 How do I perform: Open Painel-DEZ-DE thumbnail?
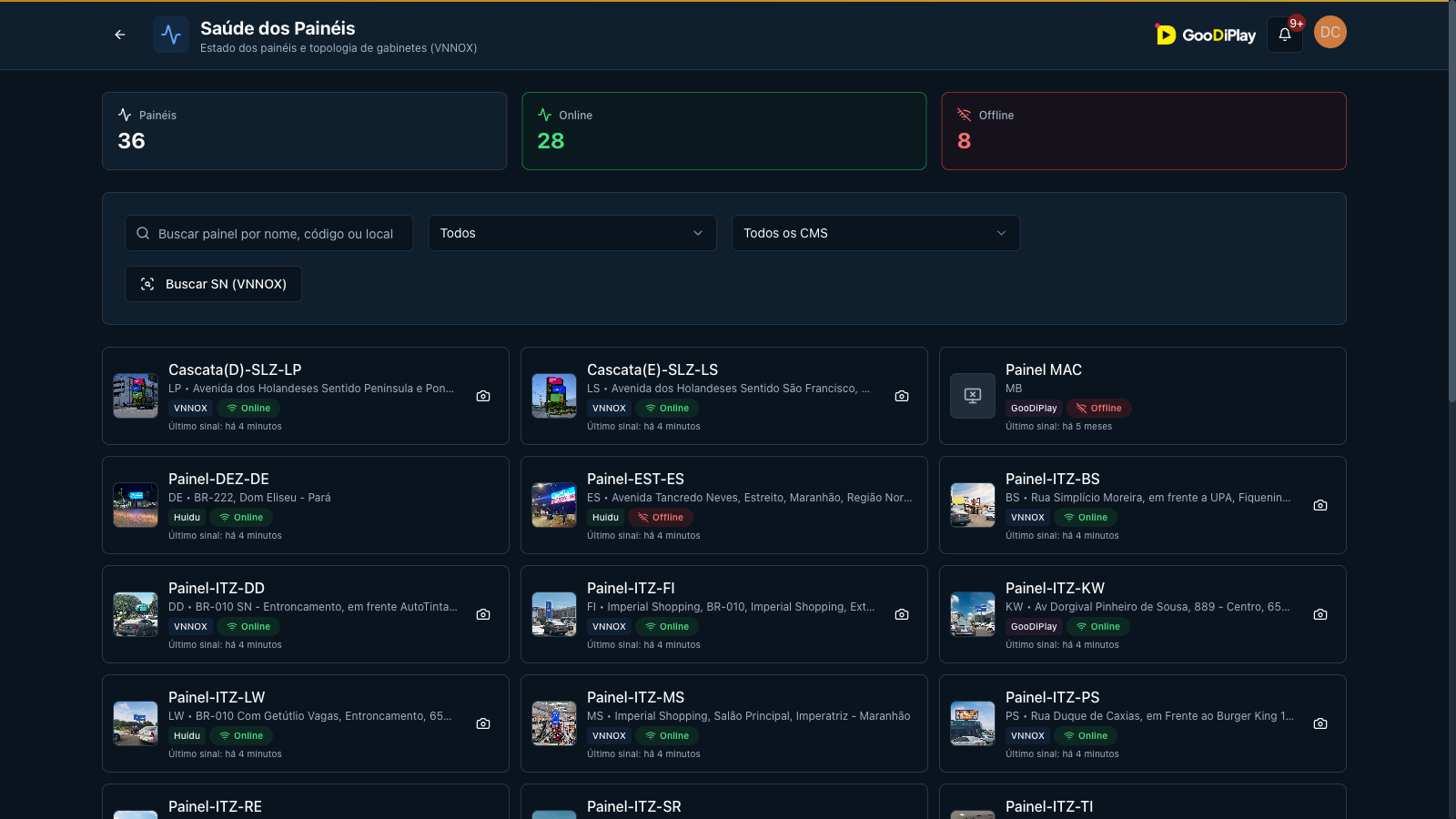(x=136, y=505)
